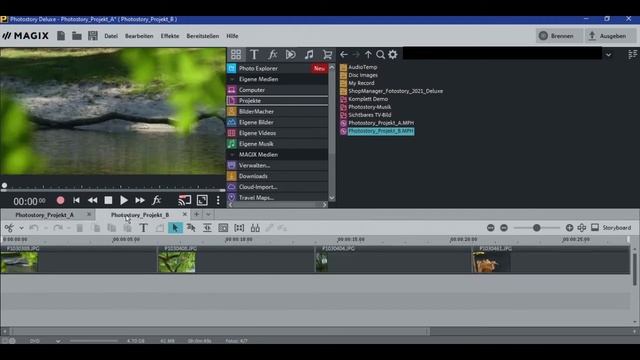640x360 pixels.
Task: Expand the cut tool dropdown arrow
Action: tap(21, 228)
